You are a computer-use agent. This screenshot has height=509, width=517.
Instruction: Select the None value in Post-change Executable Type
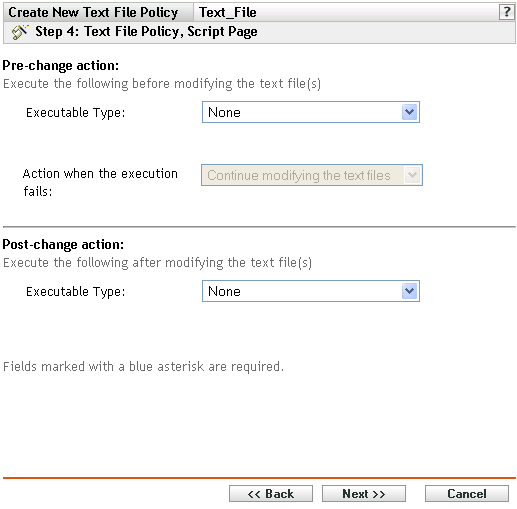pos(311,291)
